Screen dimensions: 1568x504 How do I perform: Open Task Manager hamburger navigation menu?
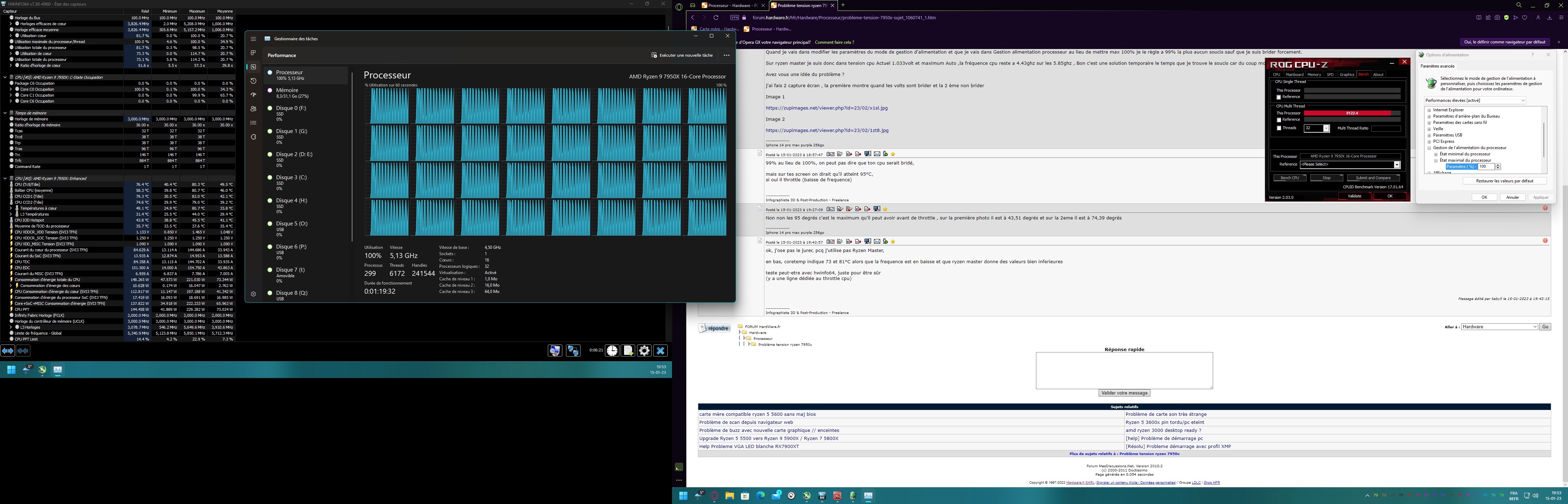click(253, 39)
